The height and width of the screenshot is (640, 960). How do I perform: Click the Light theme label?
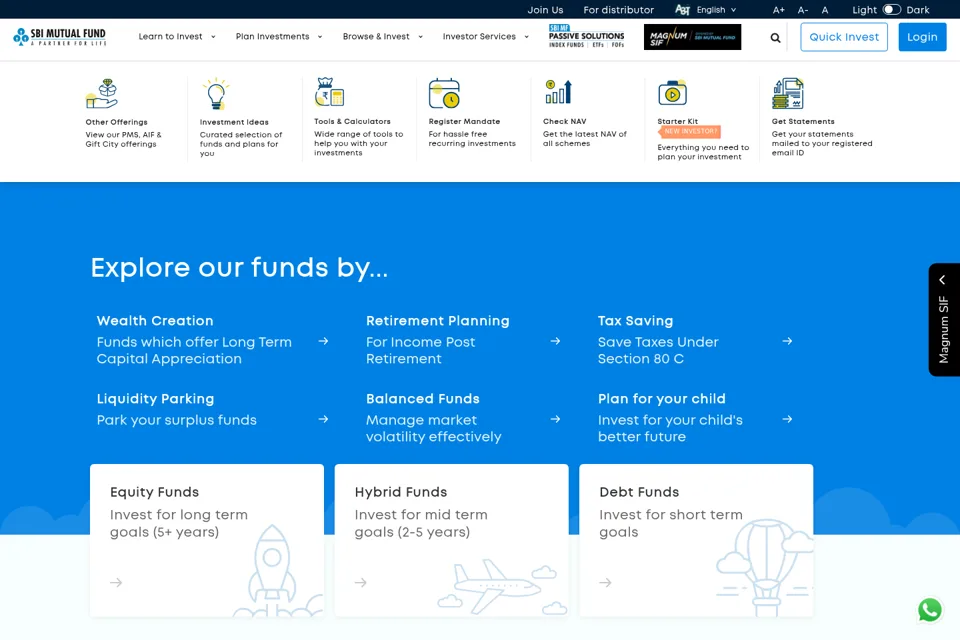(864, 10)
